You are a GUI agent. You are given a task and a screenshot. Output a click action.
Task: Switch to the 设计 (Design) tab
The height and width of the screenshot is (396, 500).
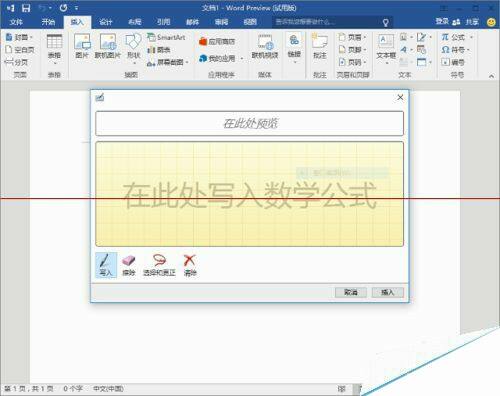click(x=106, y=22)
